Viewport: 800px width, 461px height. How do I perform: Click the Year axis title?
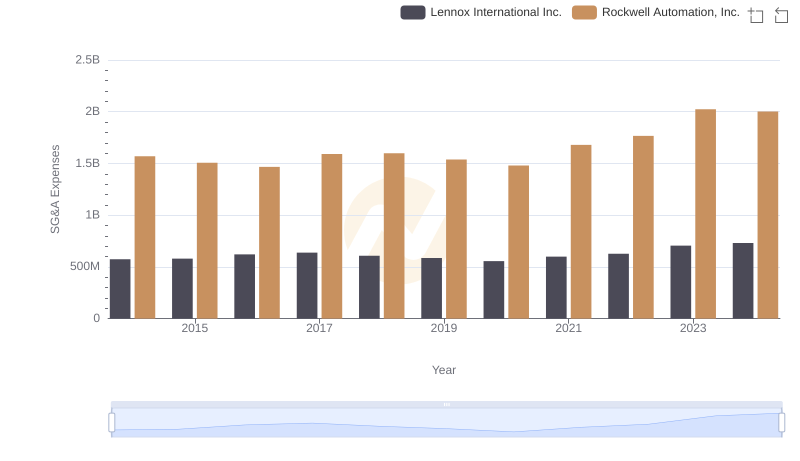(444, 370)
